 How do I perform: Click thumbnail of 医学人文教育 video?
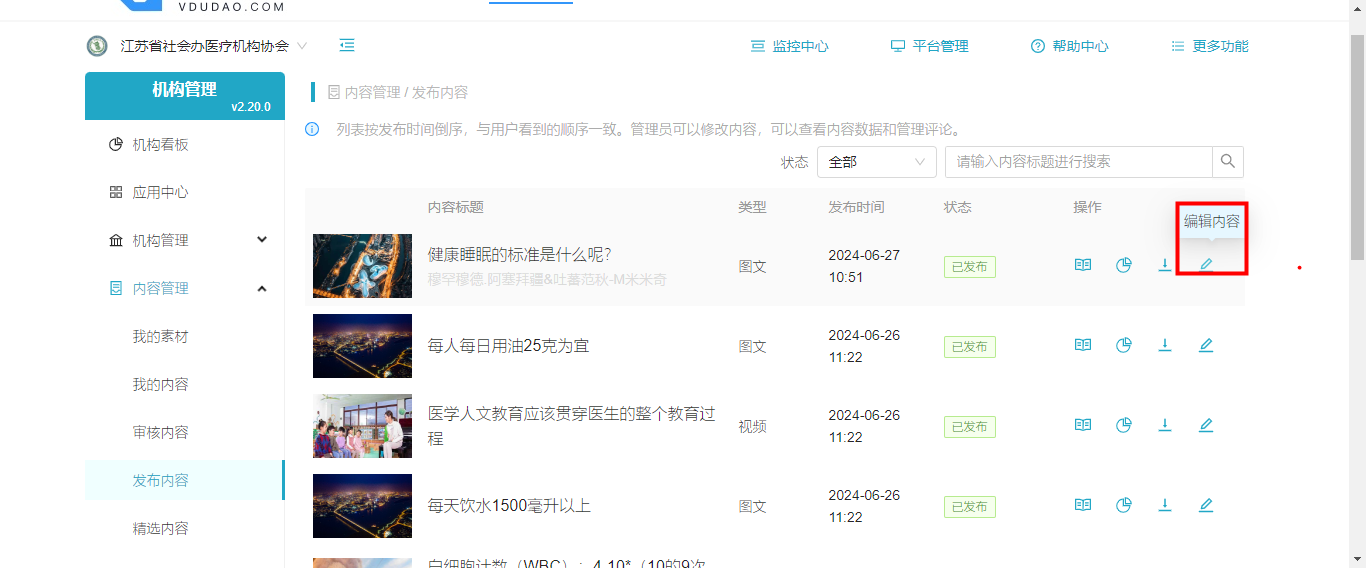(362, 426)
